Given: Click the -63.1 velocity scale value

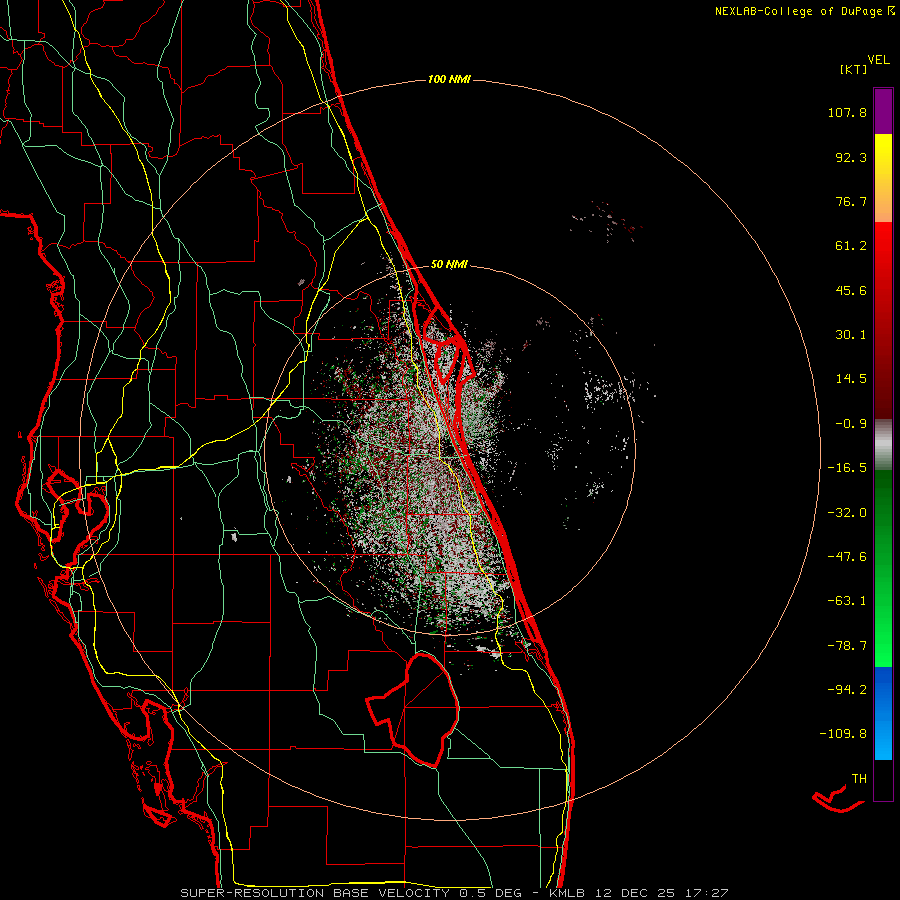Looking at the screenshot, I should click(847, 601).
